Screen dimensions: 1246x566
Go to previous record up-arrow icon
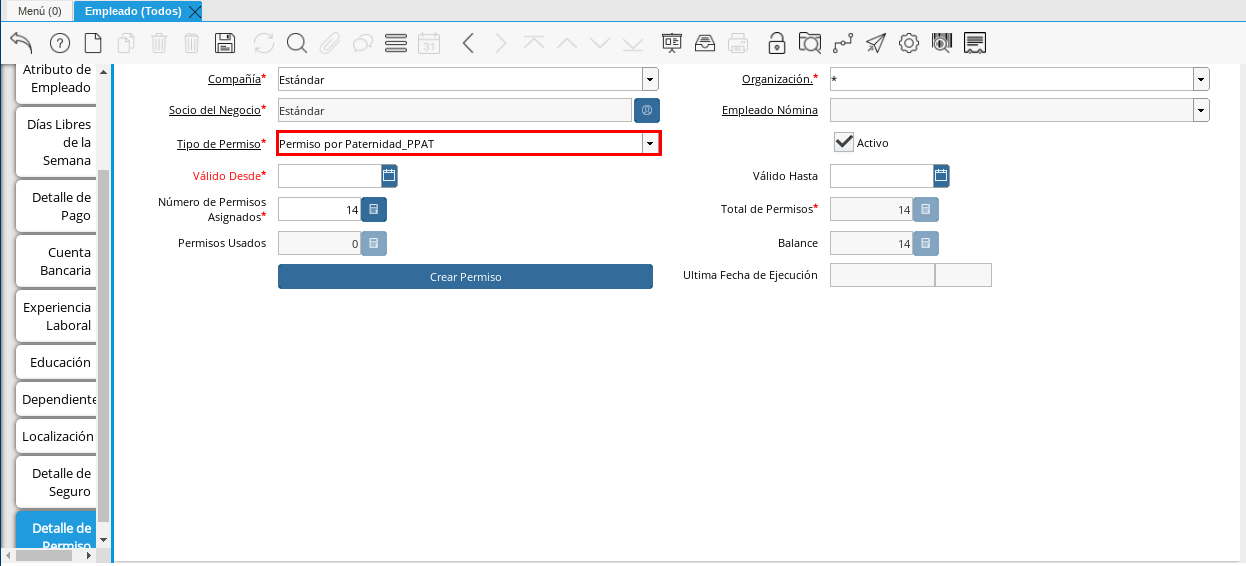click(567, 43)
